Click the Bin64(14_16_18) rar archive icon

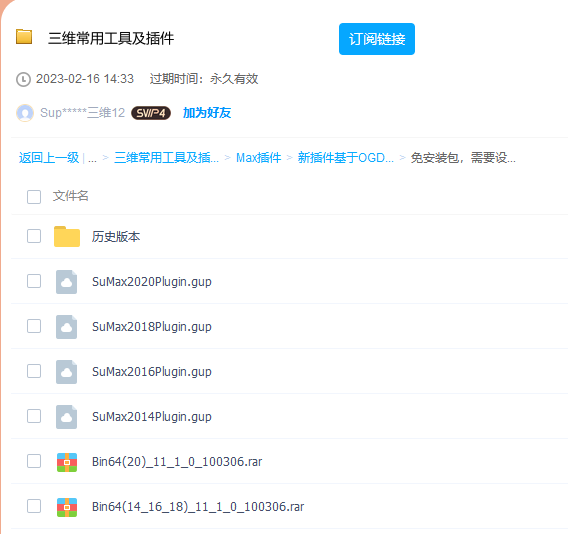click(x=67, y=507)
